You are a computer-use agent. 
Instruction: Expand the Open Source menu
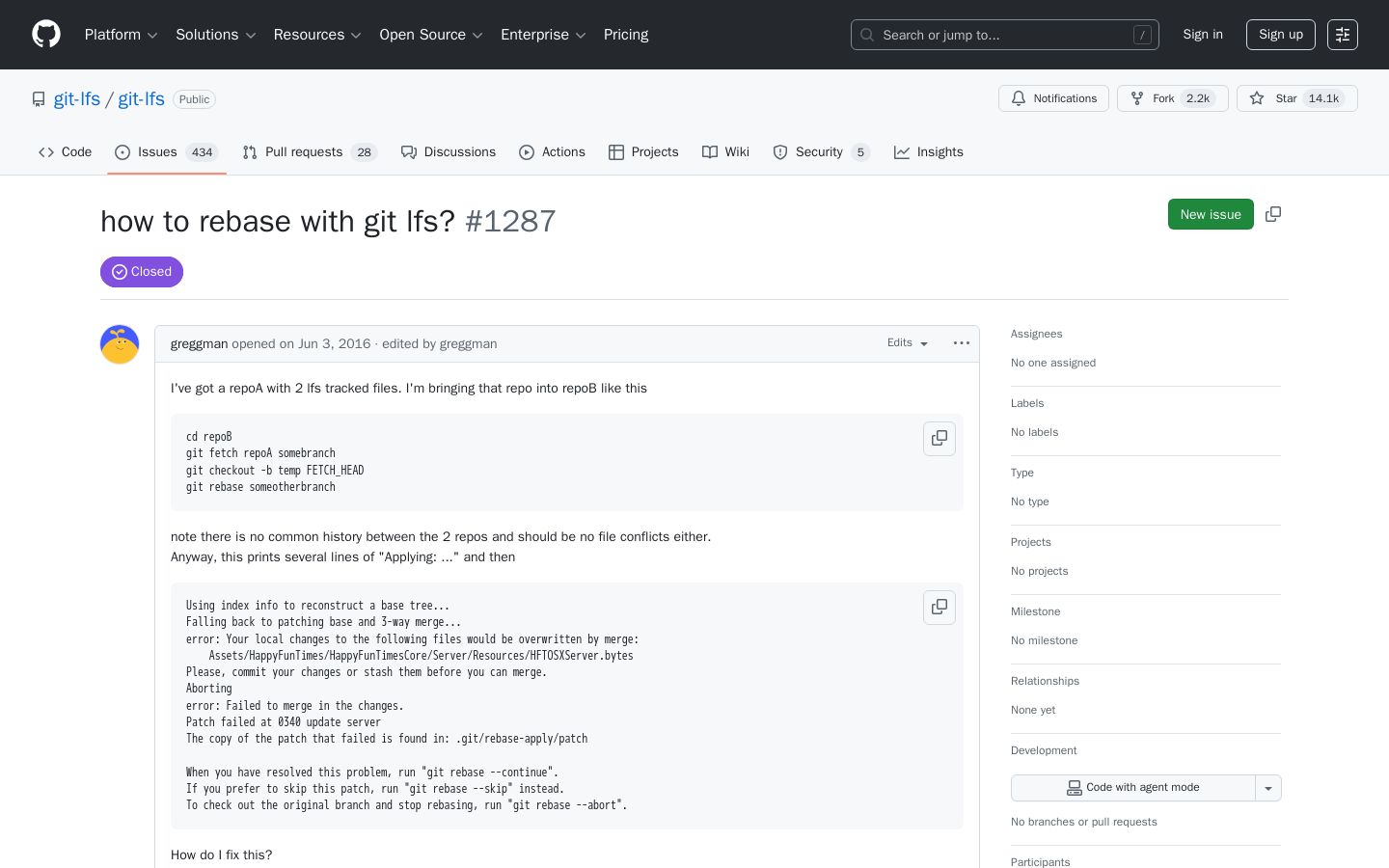pyautogui.click(x=431, y=35)
